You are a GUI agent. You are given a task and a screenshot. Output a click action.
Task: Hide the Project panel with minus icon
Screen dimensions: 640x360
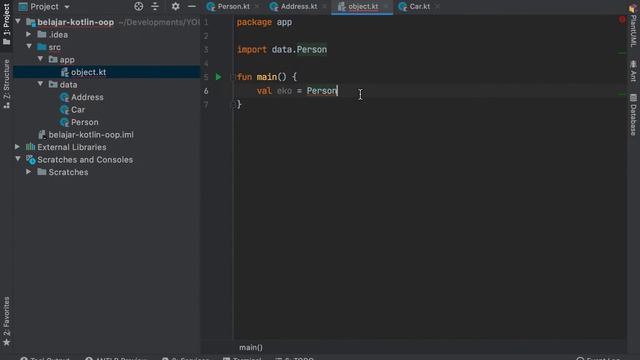click(x=191, y=6)
